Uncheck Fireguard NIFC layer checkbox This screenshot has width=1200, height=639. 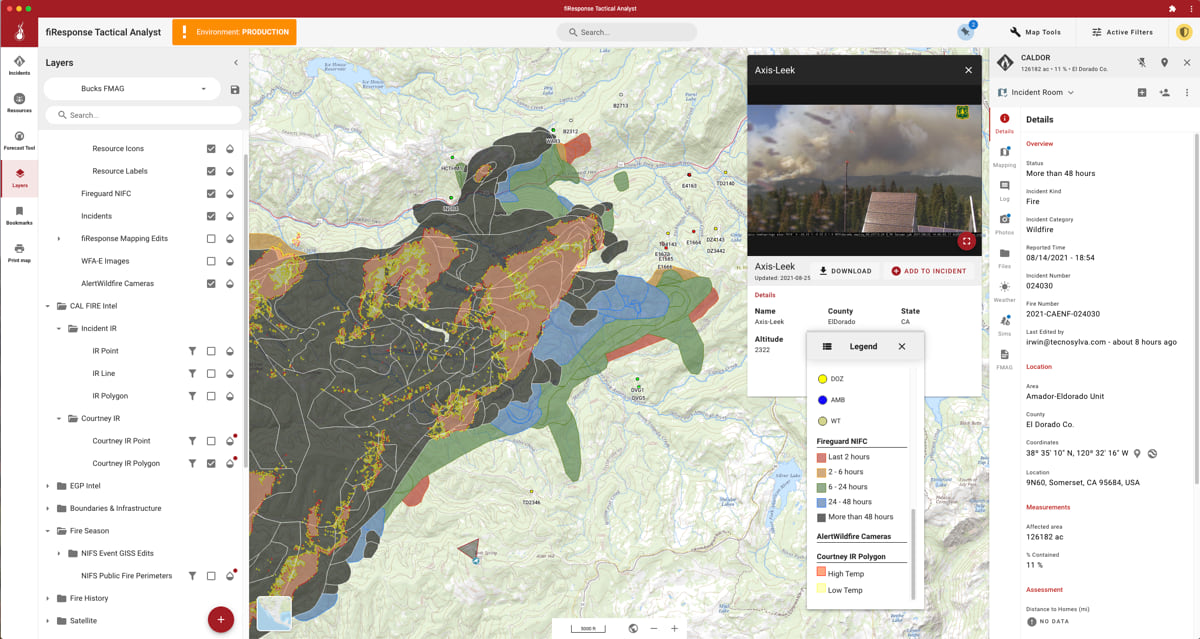pyautogui.click(x=211, y=193)
